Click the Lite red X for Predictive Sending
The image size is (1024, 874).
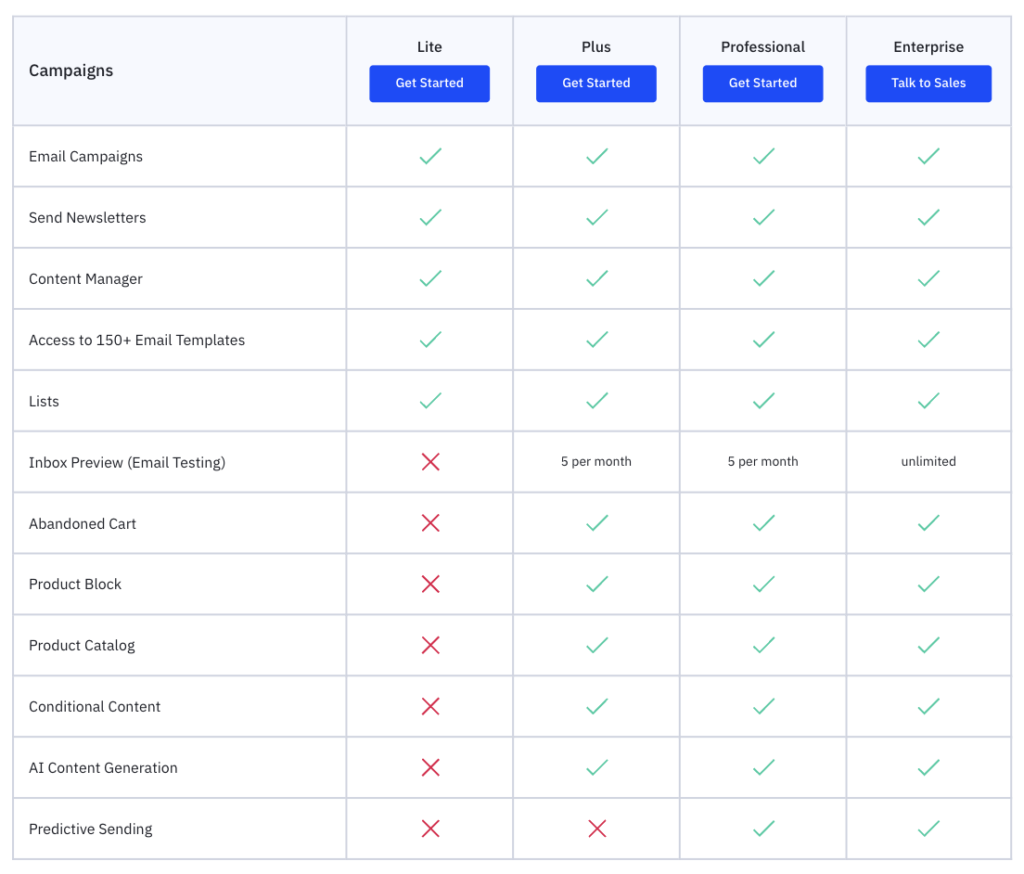430,829
